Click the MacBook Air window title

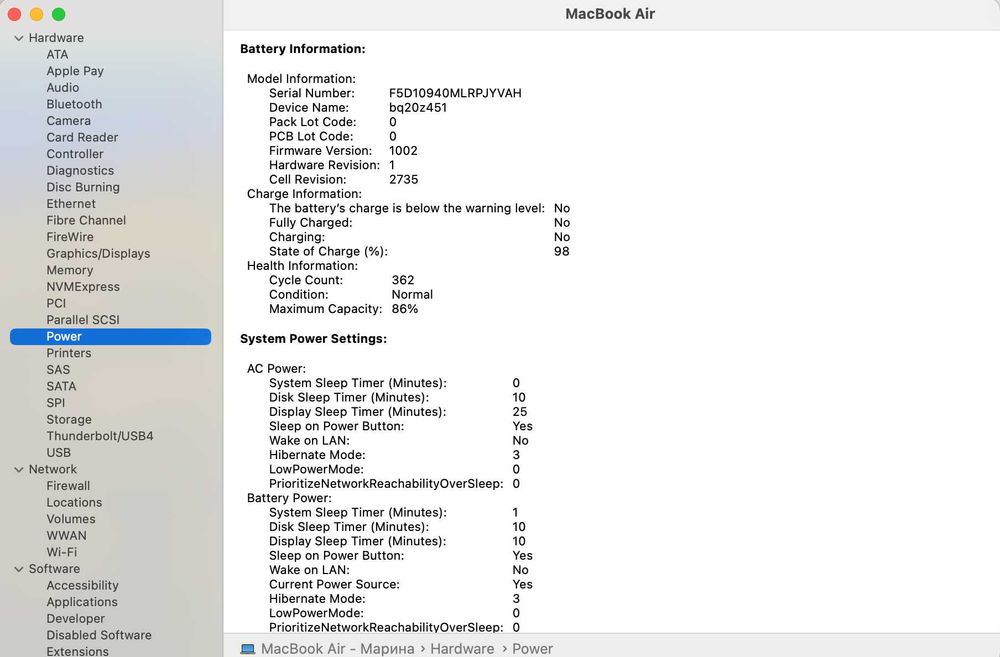[x=610, y=14]
